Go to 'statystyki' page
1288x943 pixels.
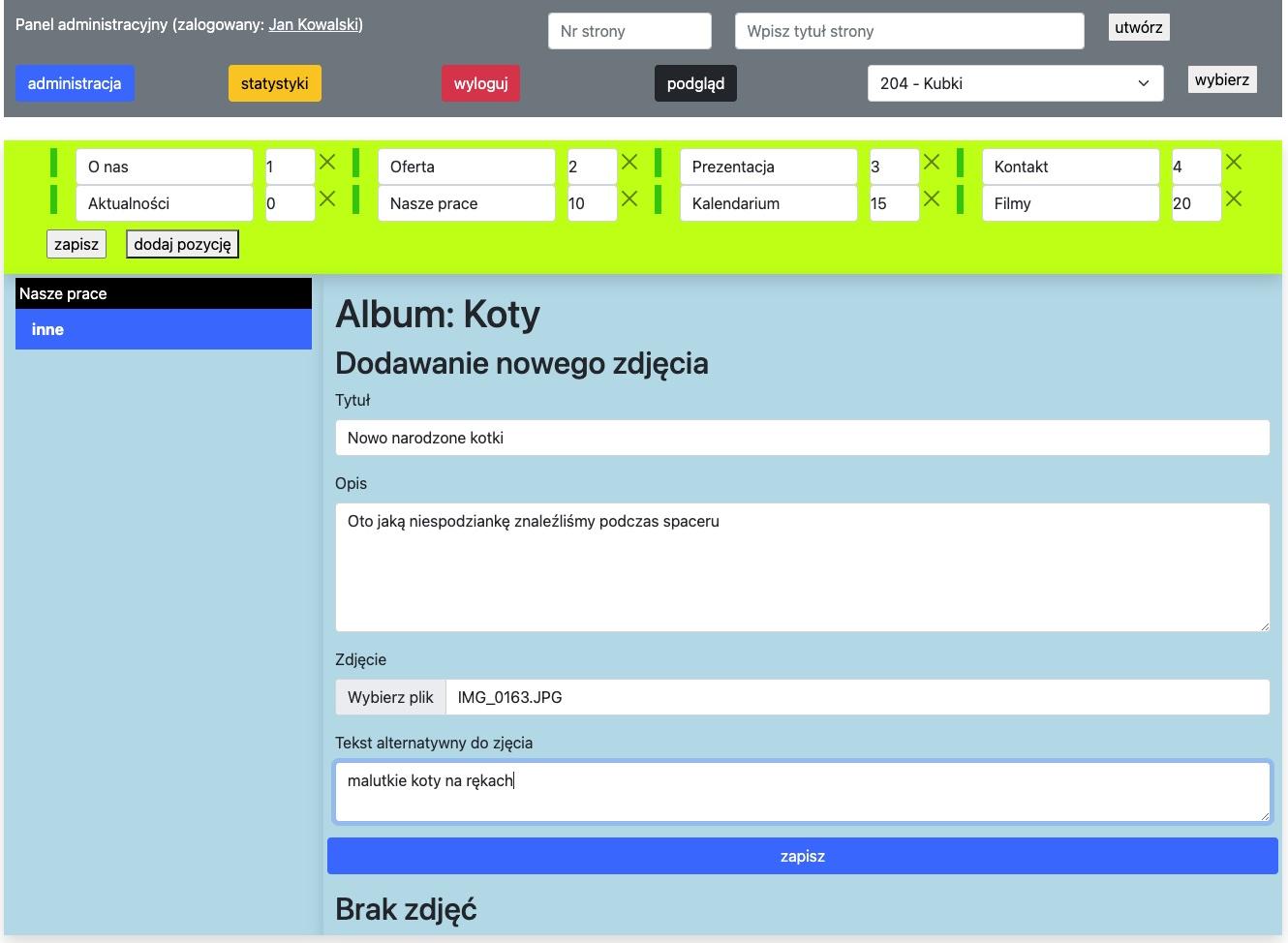(275, 83)
